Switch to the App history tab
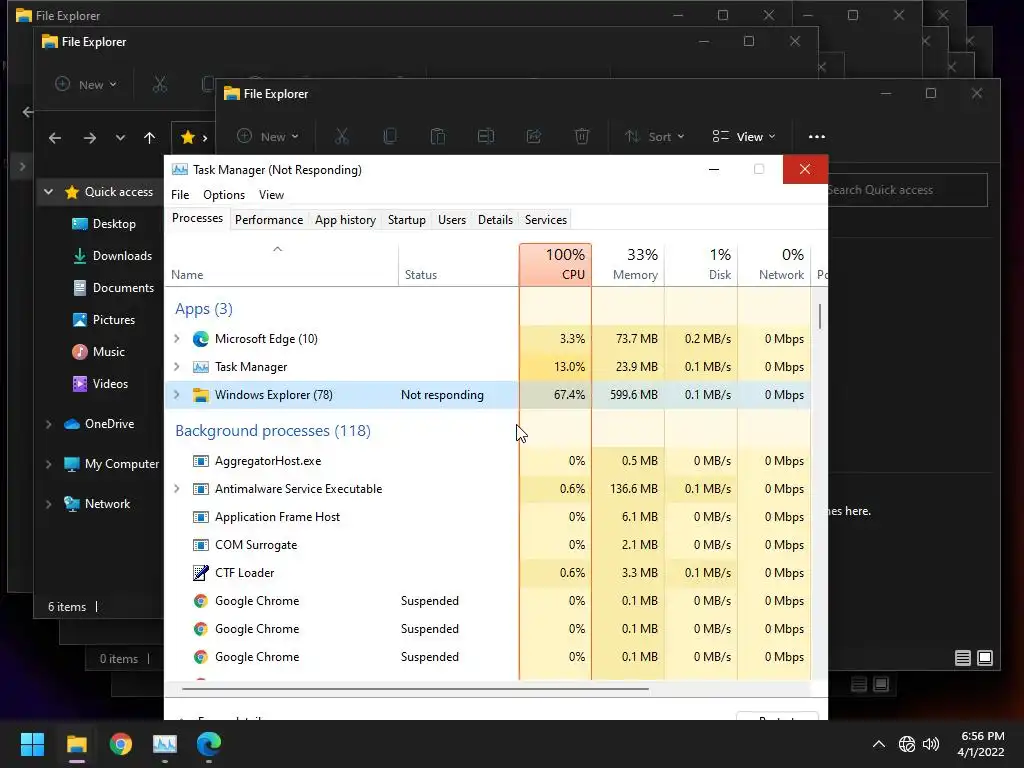Viewport: 1024px width, 768px height. point(345,220)
